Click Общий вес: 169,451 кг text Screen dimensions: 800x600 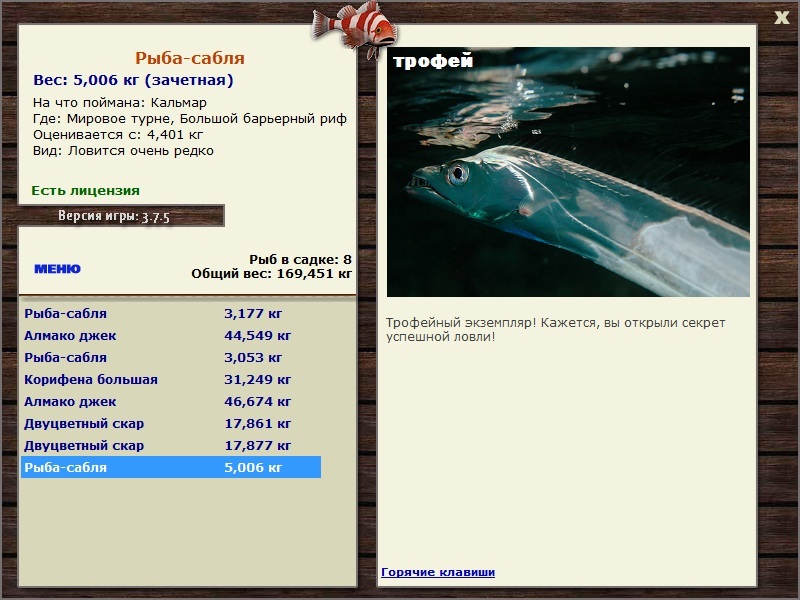[x=271, y=273]
